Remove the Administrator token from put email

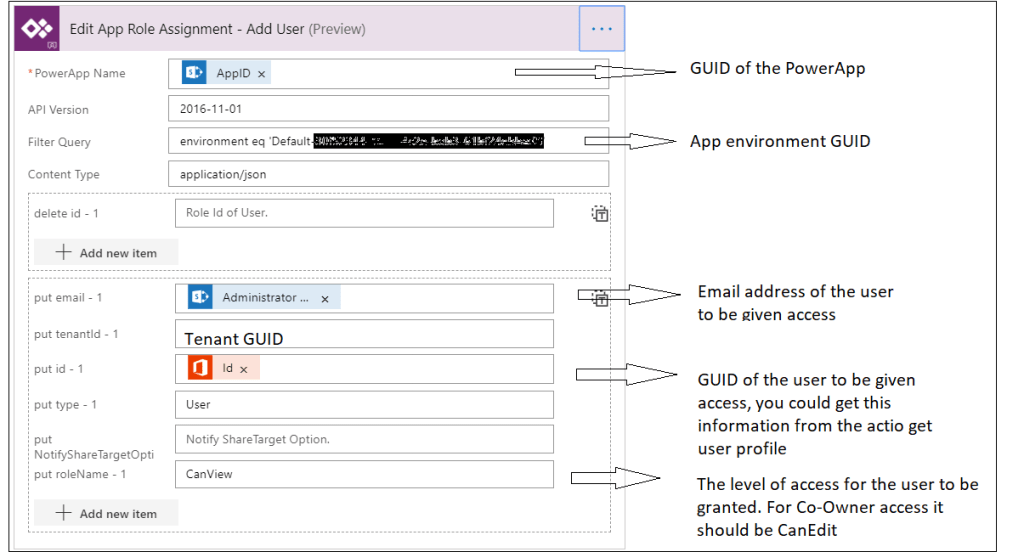[325, 299]
